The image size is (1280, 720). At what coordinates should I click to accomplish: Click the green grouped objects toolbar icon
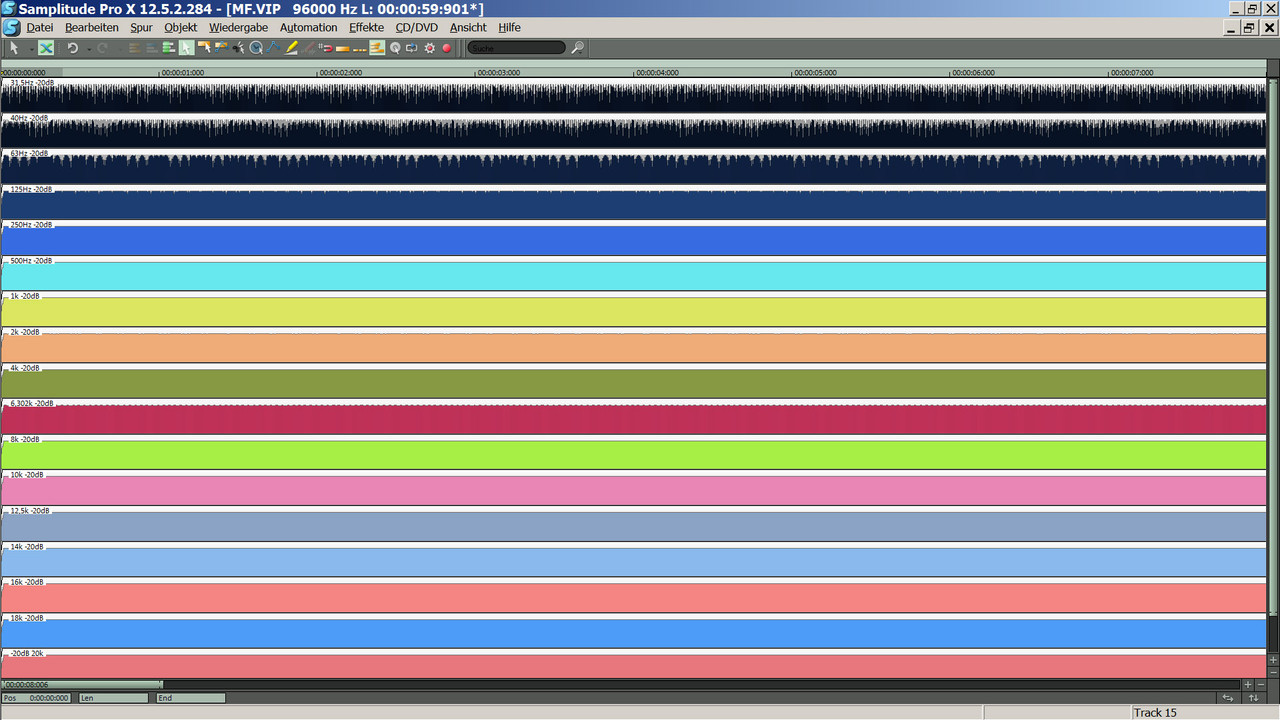pyautogui.click(x=168, y=47)
